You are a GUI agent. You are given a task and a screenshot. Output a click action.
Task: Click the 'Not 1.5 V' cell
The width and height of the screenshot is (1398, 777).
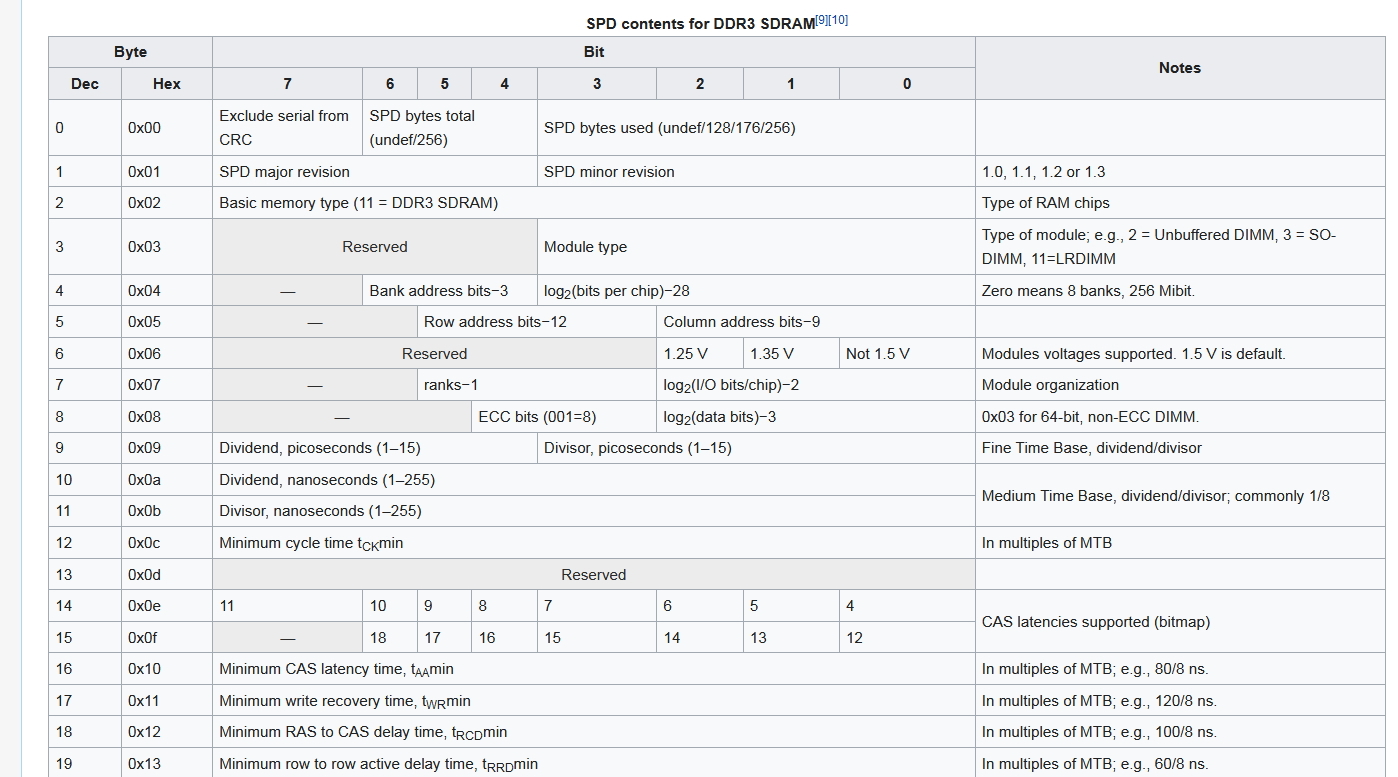pos(878,354)
